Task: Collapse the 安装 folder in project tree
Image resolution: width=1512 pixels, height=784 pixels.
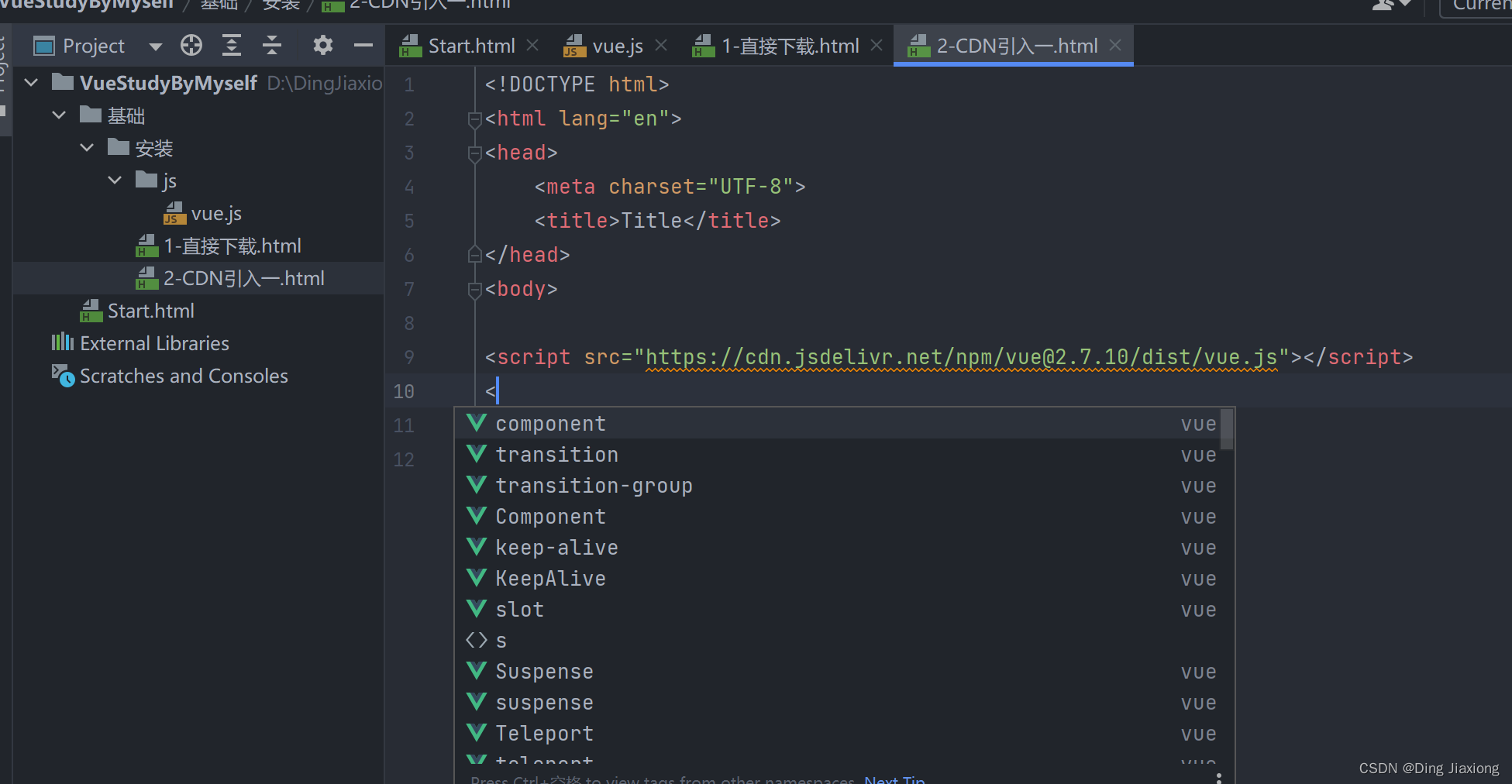Action: click(x=86, y=147)
